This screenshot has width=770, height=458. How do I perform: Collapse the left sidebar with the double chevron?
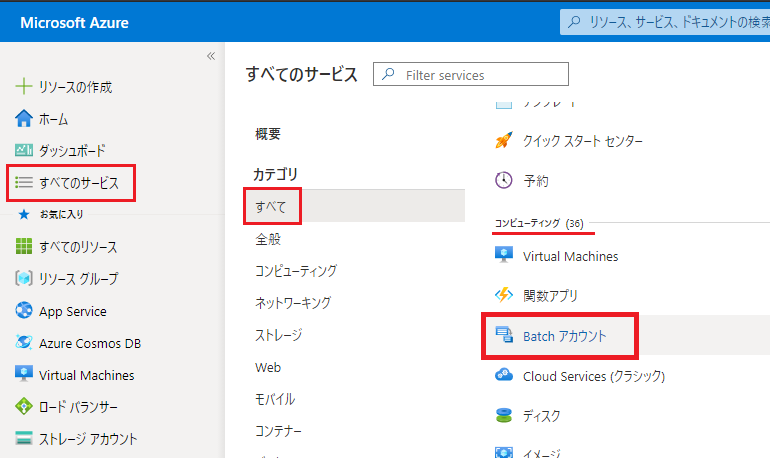(211, 56)
